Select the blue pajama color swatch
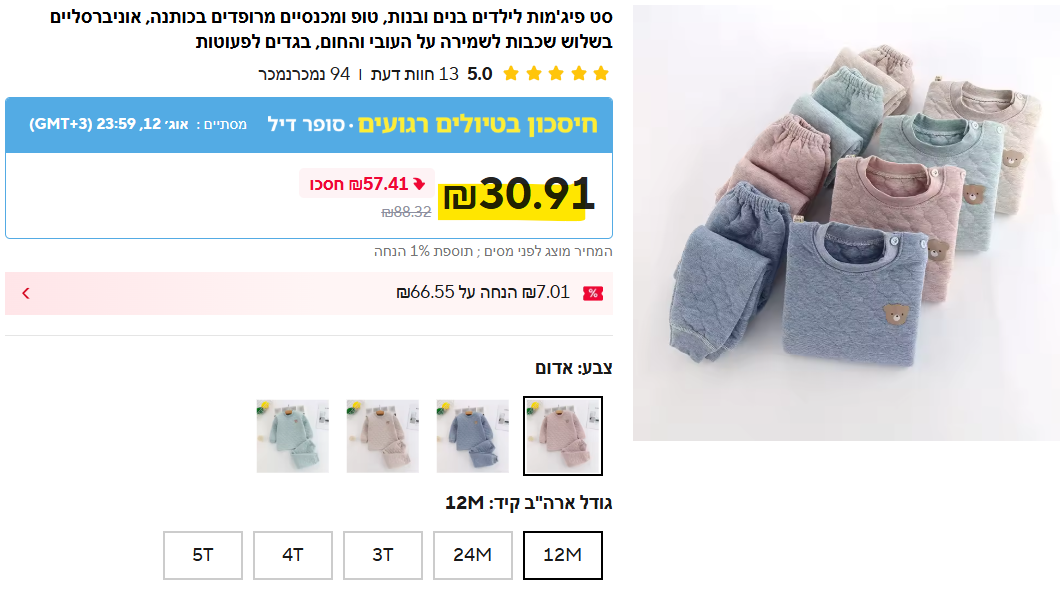Viewport: 1060px width, 598px height. [x=473, y=436]
